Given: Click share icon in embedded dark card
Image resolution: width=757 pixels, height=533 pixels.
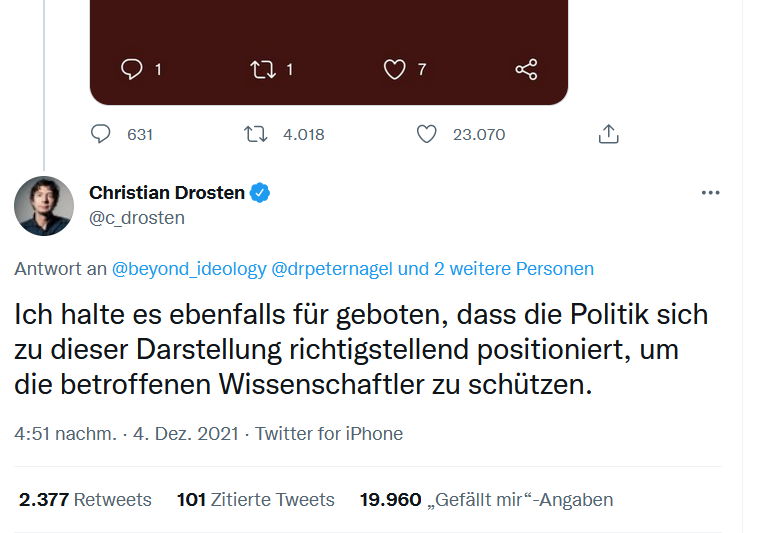Looking at the screenshot, I should pyautogui.click(x=526, y=69).
